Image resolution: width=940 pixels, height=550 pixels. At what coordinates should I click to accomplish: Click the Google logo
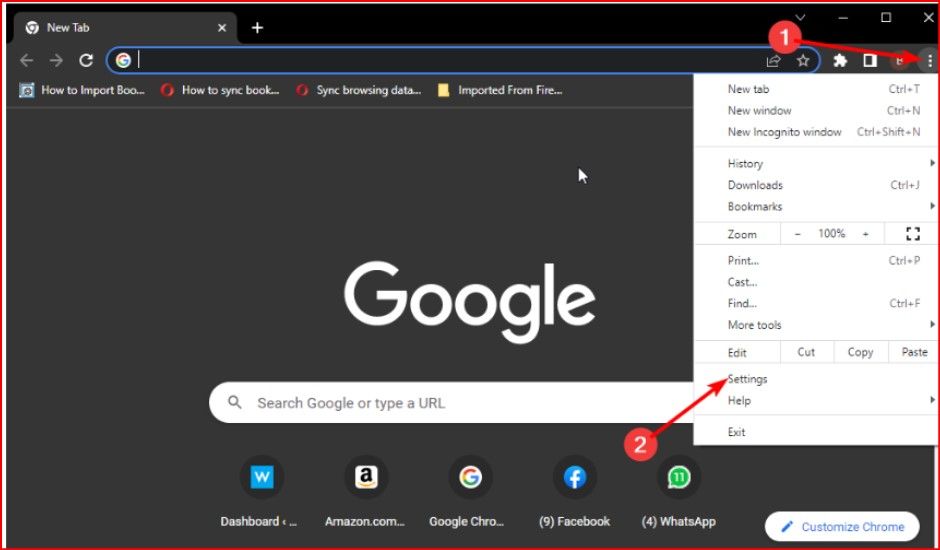tap(469, 302)
